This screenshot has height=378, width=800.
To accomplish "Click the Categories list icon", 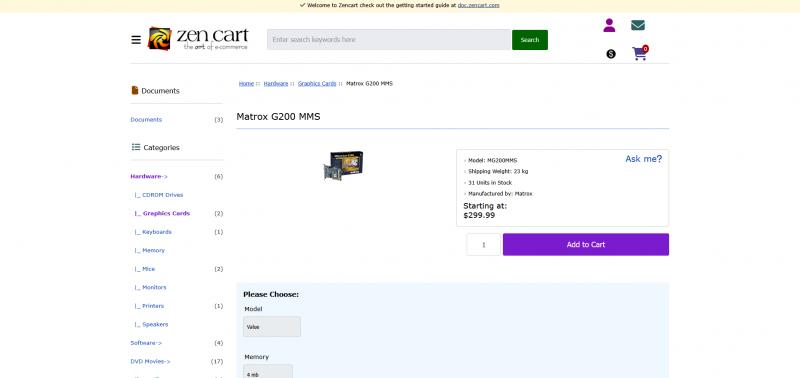I will pos(136,147).
